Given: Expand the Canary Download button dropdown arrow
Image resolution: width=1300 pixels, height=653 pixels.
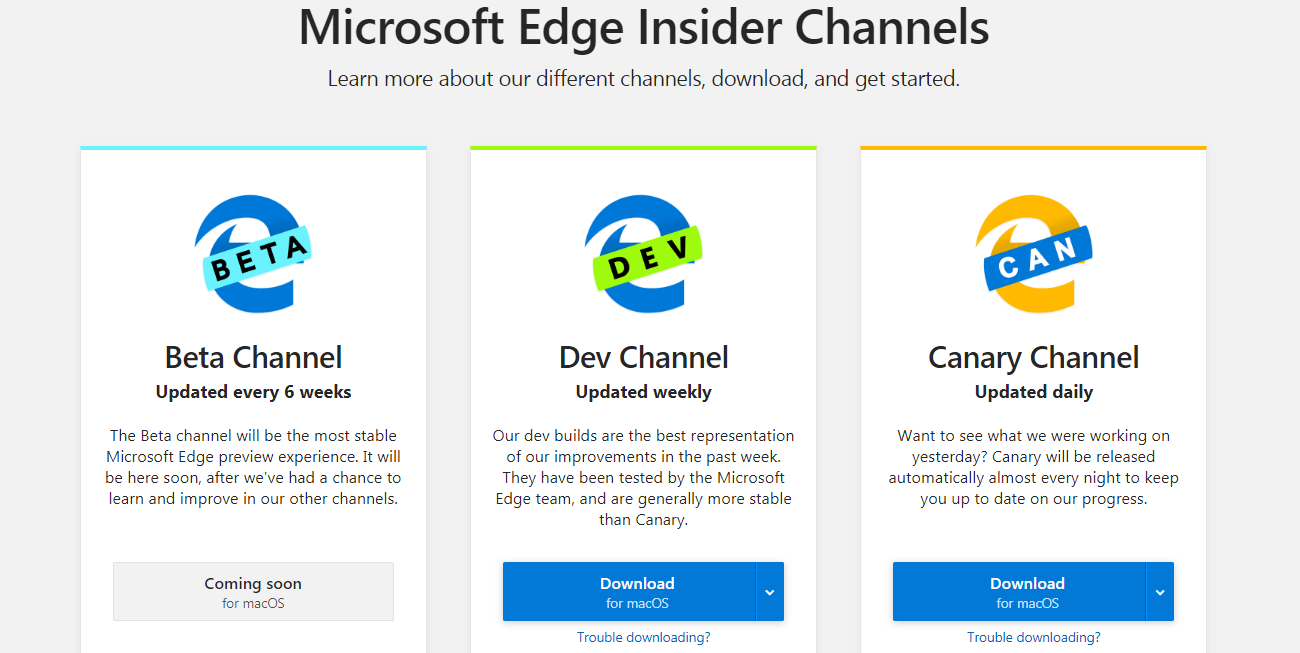Looking at the screenshot, I should pos(1160,591).
